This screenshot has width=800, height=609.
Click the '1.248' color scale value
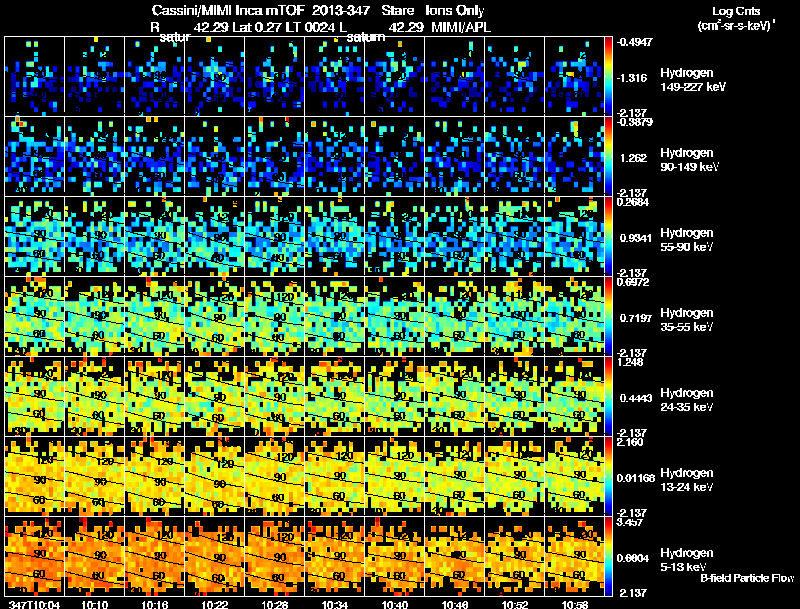point(630,362)
